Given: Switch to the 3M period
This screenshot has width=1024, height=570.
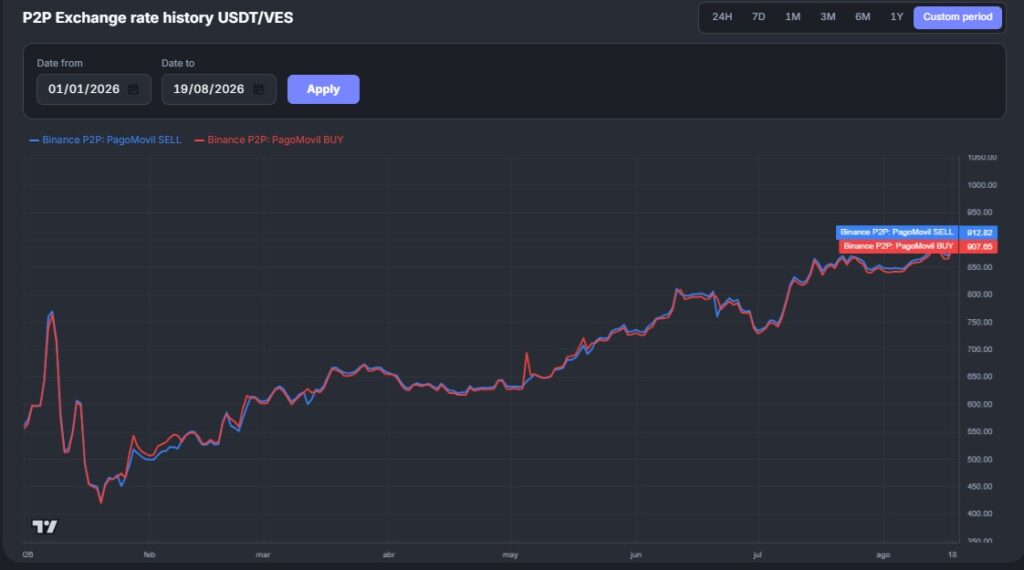Looking at the screenshot, I should pos(827,17).
